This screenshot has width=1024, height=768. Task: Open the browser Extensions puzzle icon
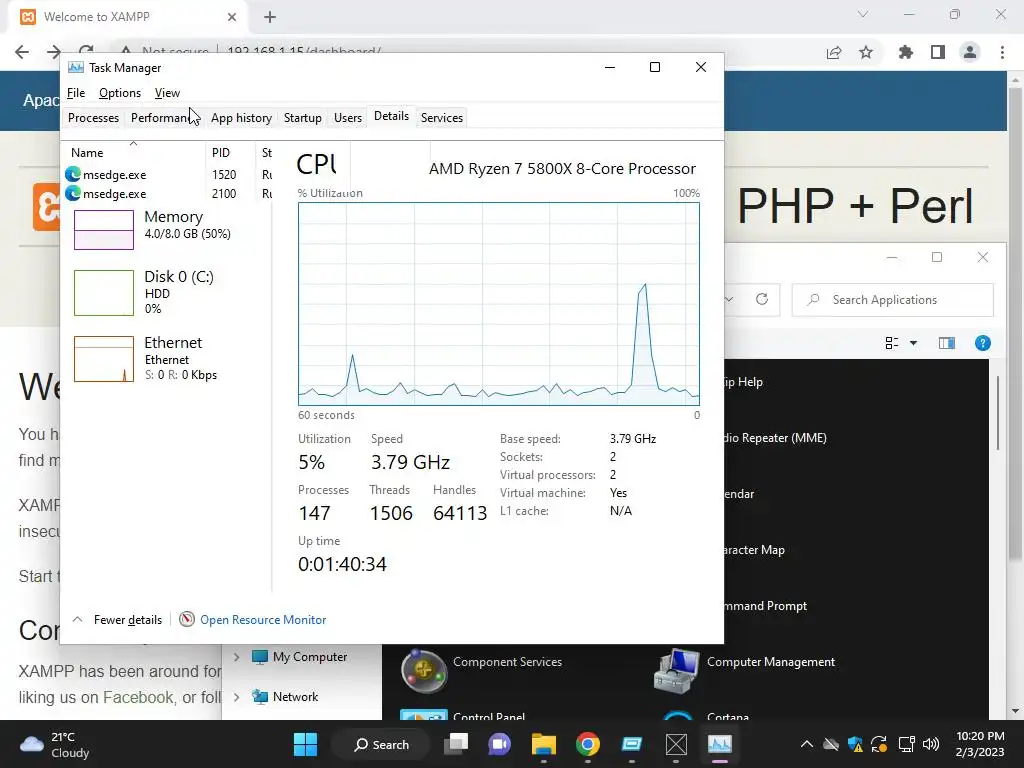click(906, 52)
